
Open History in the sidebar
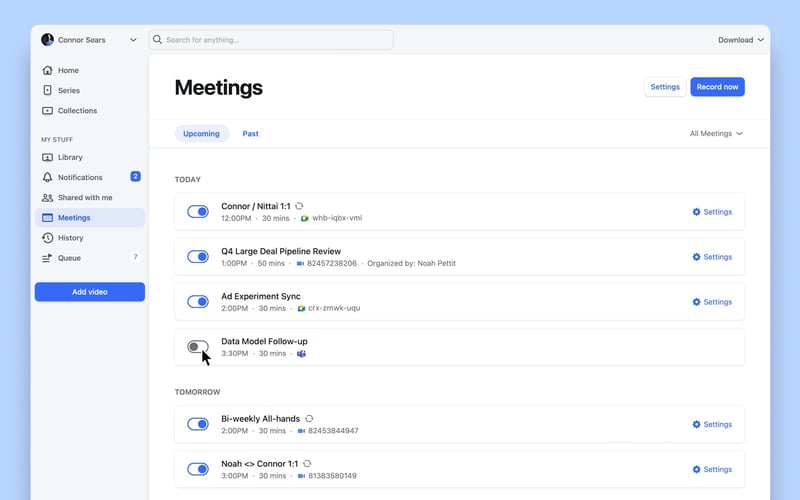point(90,238)
